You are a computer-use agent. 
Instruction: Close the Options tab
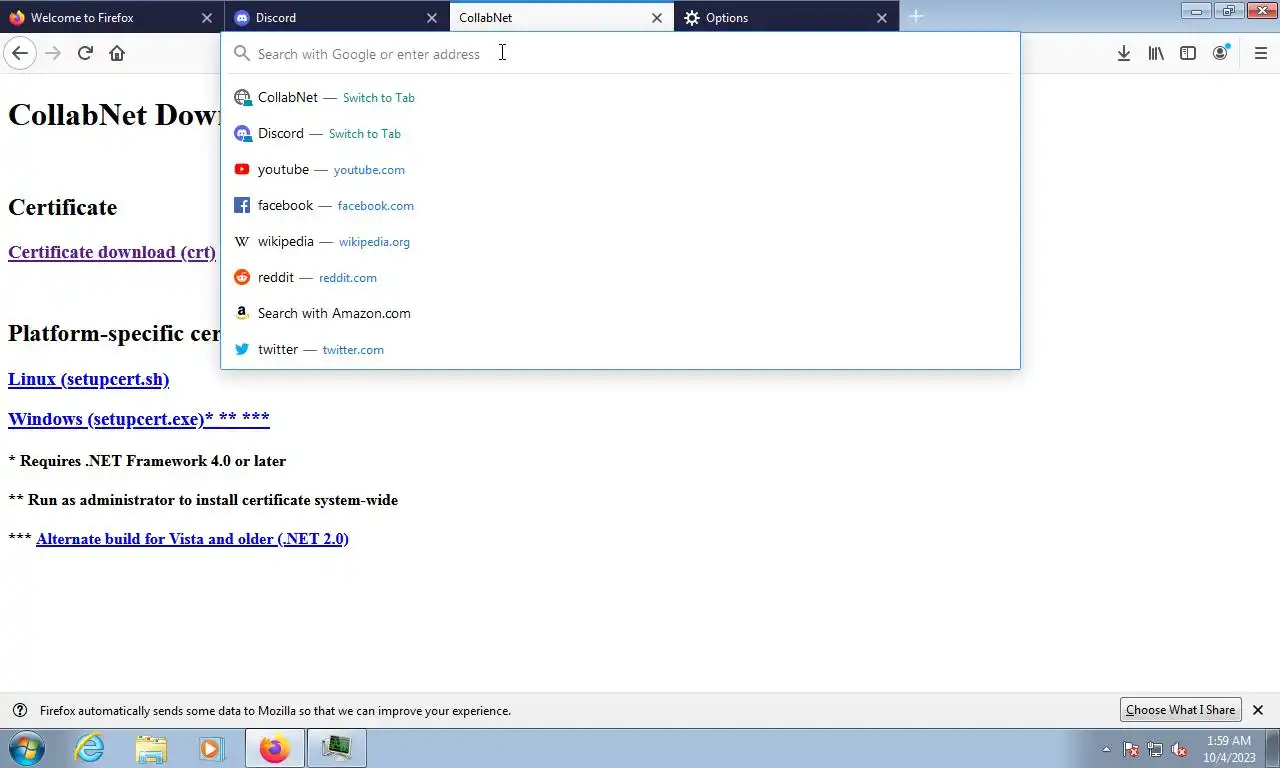tap(882, 18)
